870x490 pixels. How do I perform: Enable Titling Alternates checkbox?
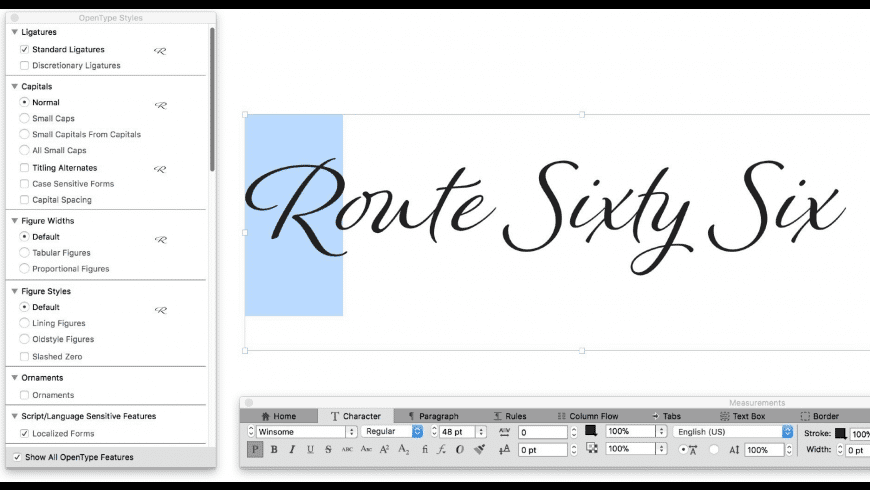point(24,168)
